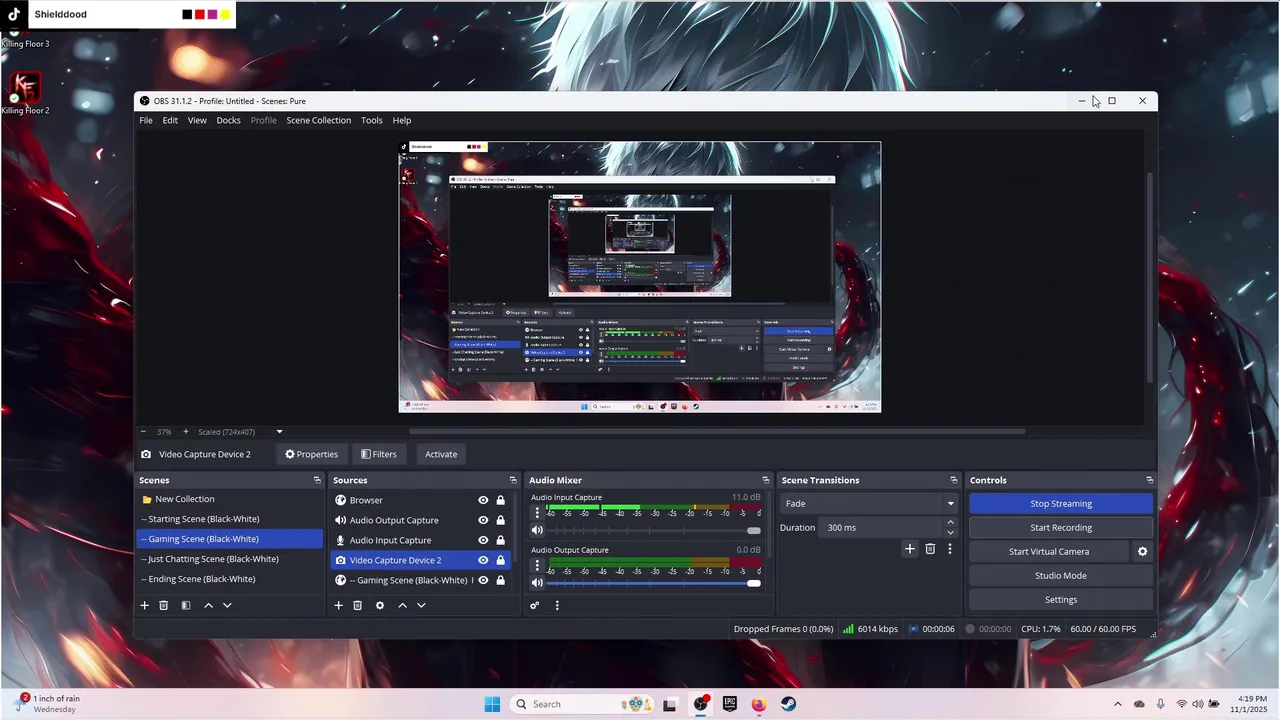Image resolution: width=1280 pixels, height=720 pixels.
Task: Add a new source with plus icon
Action: tap(338, 605)
